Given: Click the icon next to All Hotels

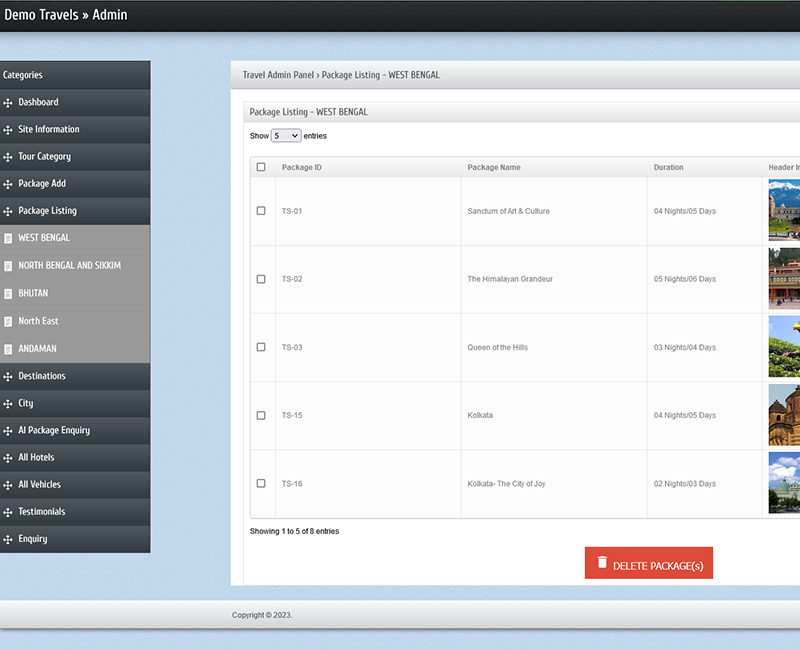Looking at the screenshot, I should 8,458.
